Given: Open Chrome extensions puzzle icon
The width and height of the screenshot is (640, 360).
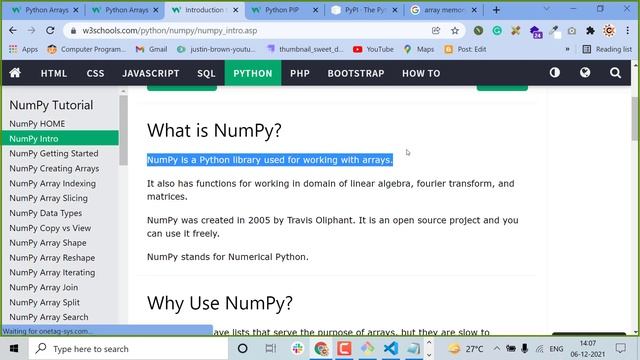Looking at the screenshot, I should 590,31.
